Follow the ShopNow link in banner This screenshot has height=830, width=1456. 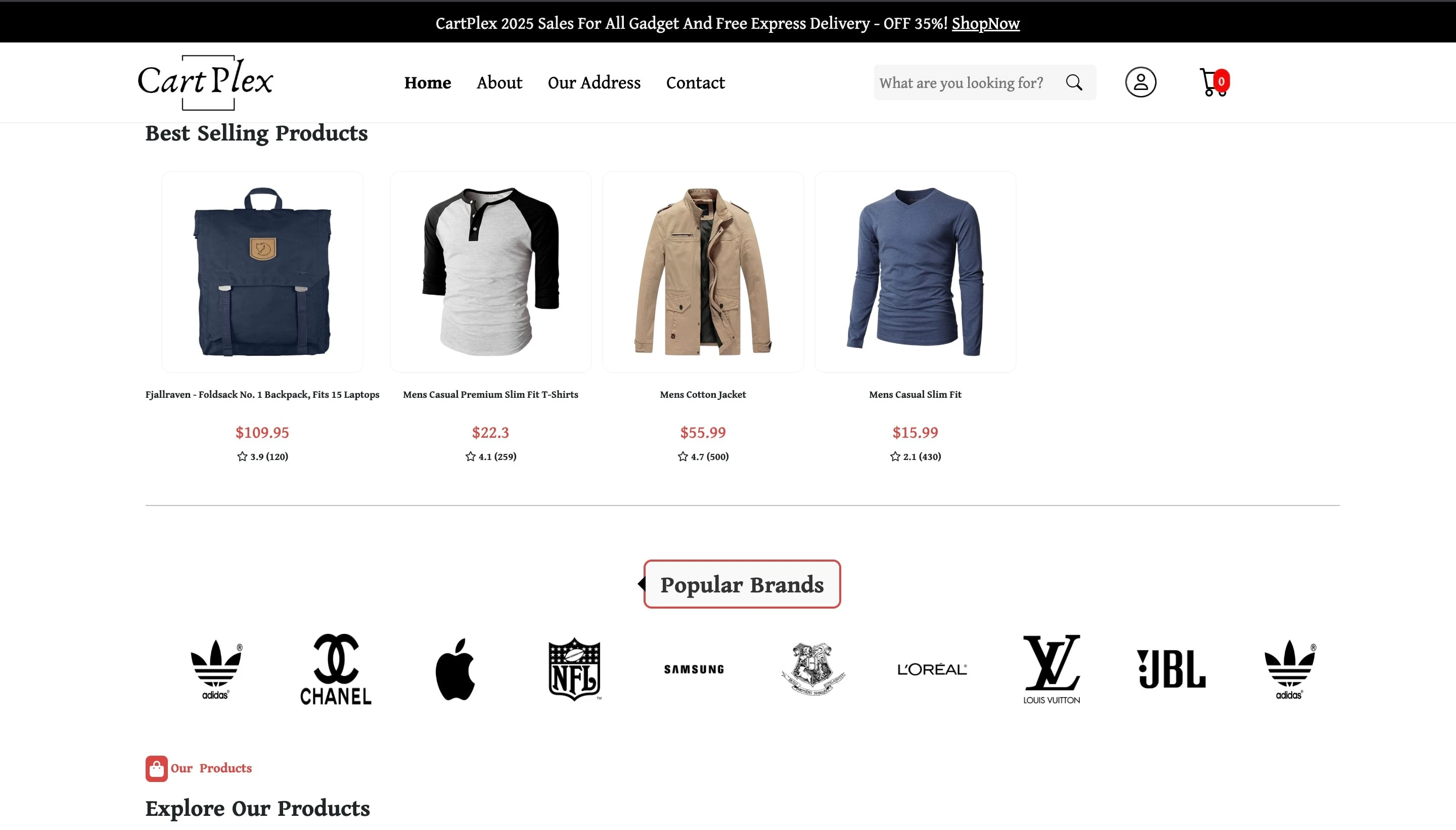(986, 23)
